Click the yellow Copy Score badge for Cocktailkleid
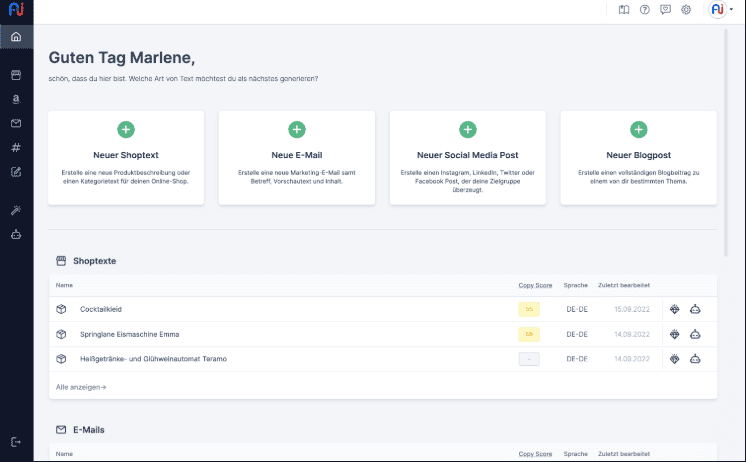Screen dimensions: 746x462 pos(529,309)
